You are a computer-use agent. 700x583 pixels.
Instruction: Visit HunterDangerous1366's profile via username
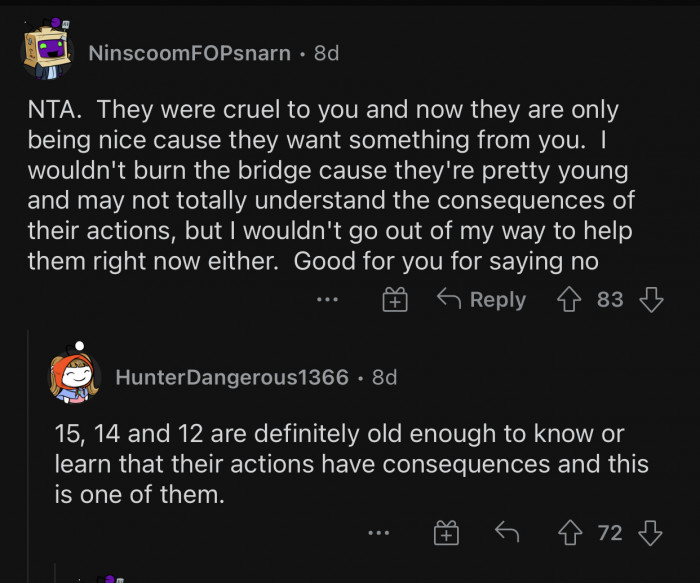[x=232, y=377]
